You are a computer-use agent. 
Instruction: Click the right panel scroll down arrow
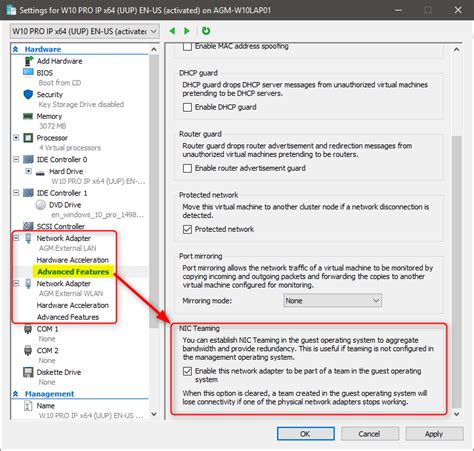click(457, 414)
